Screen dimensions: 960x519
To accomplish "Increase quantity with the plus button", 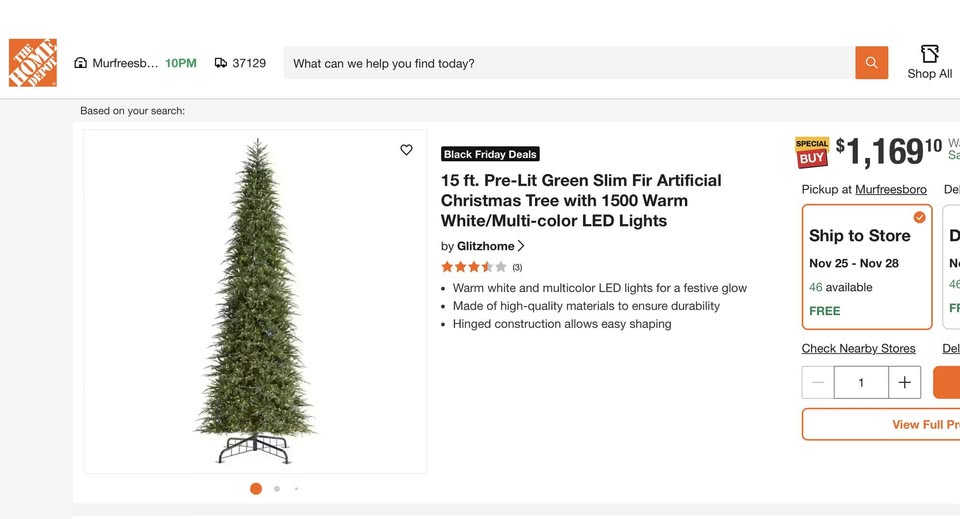I will pyautogui.click(x=904, y=382).
